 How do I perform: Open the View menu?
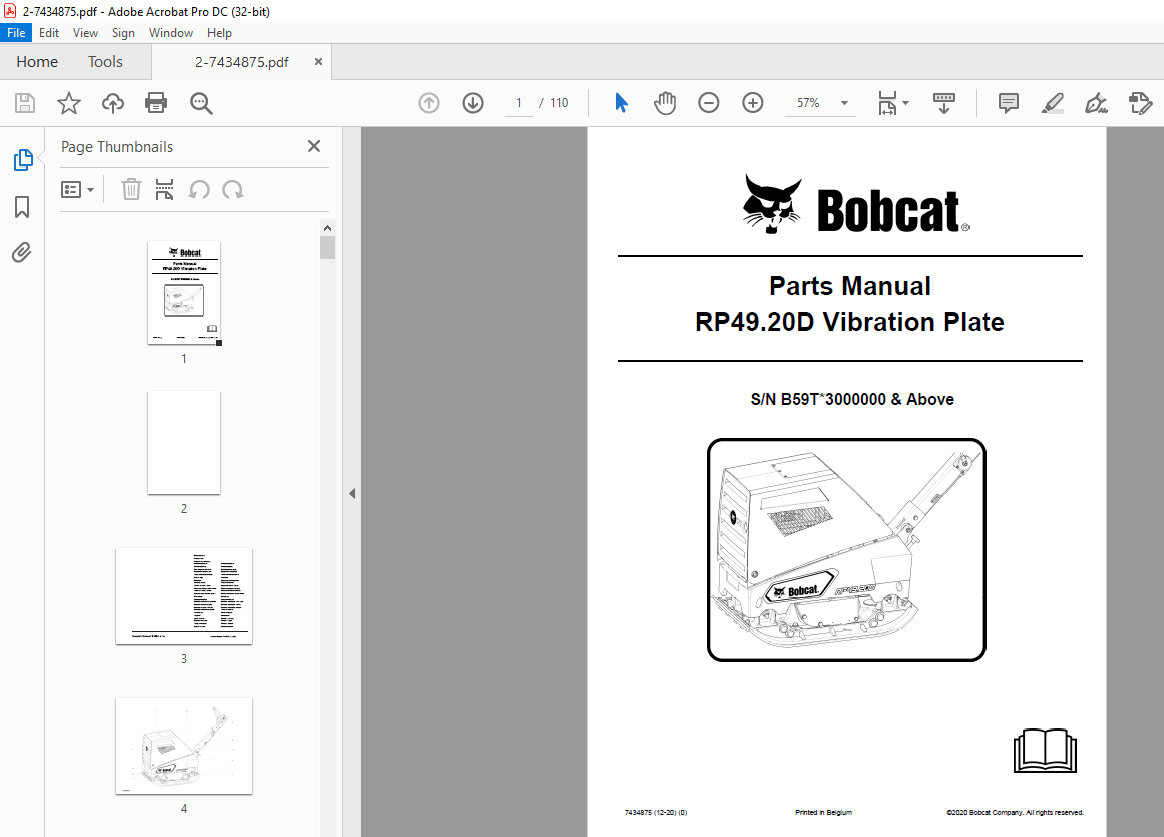85,33
